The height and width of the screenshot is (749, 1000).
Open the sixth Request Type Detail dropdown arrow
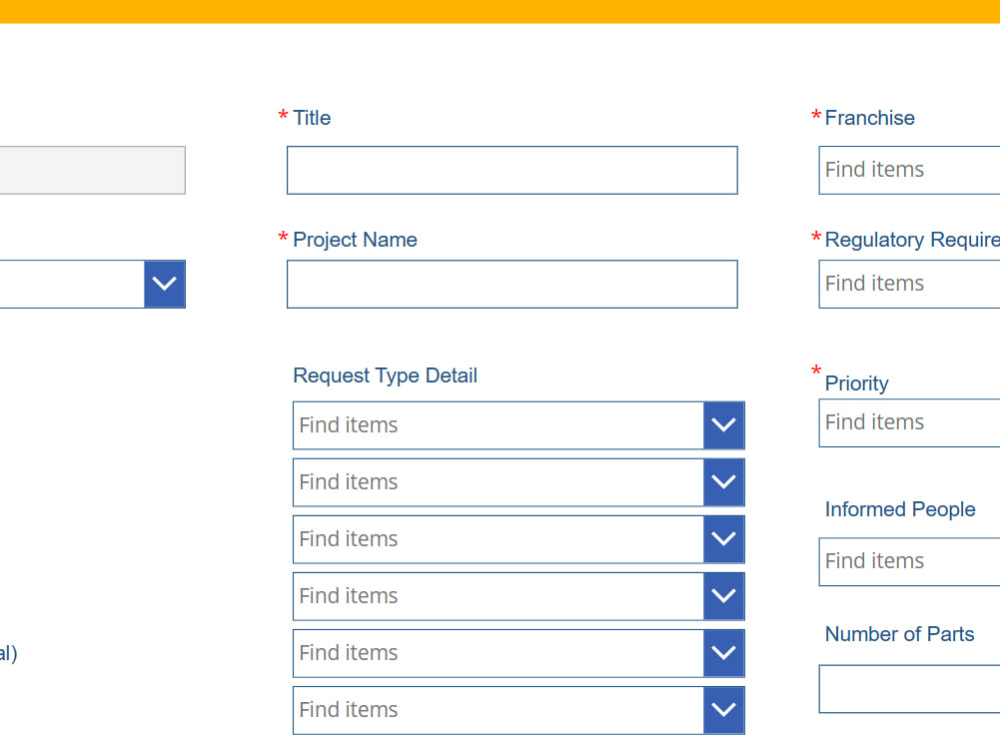[x=723, y=710]
